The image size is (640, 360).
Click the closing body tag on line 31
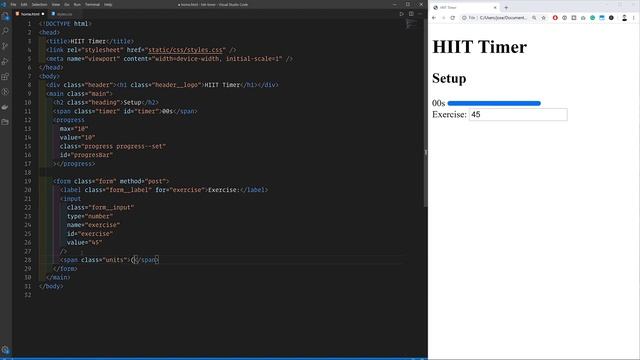pyautogui.click(x=51, y=286)
